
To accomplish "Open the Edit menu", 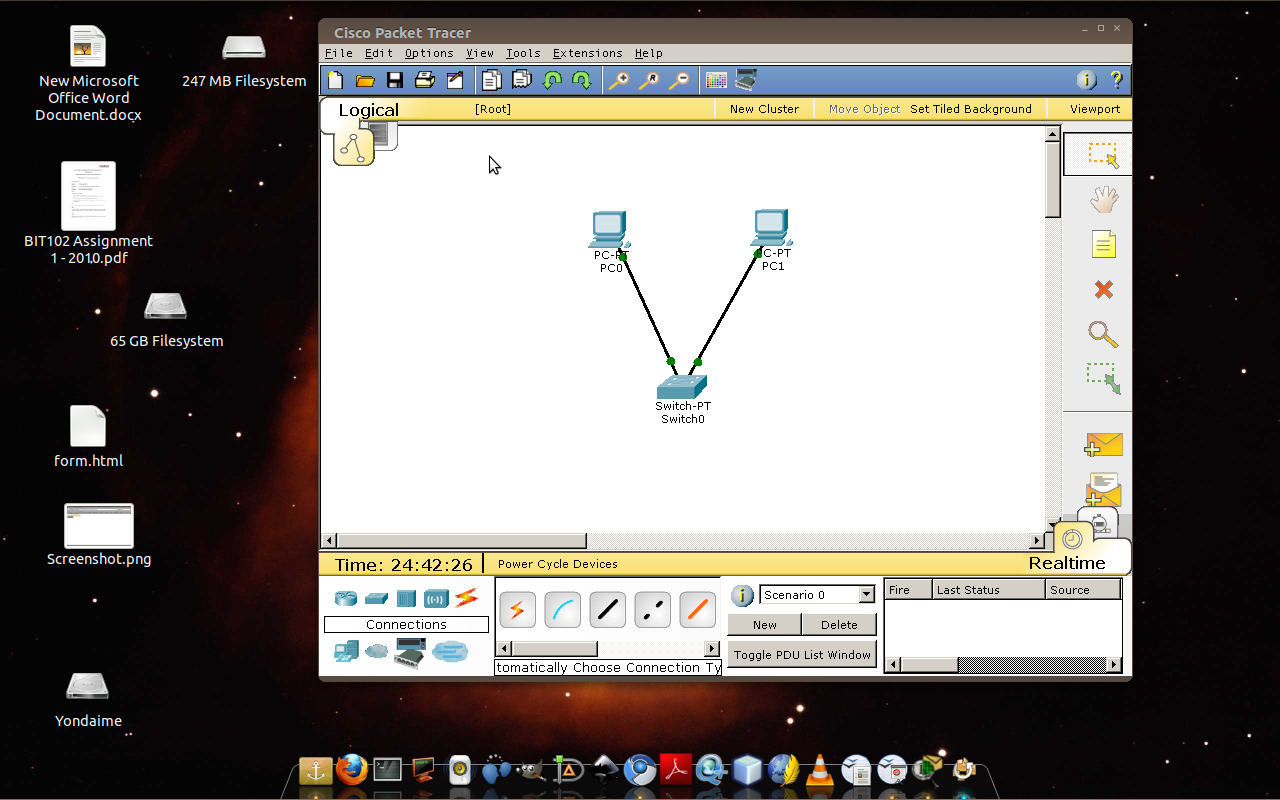I will [x=379, y=53].
